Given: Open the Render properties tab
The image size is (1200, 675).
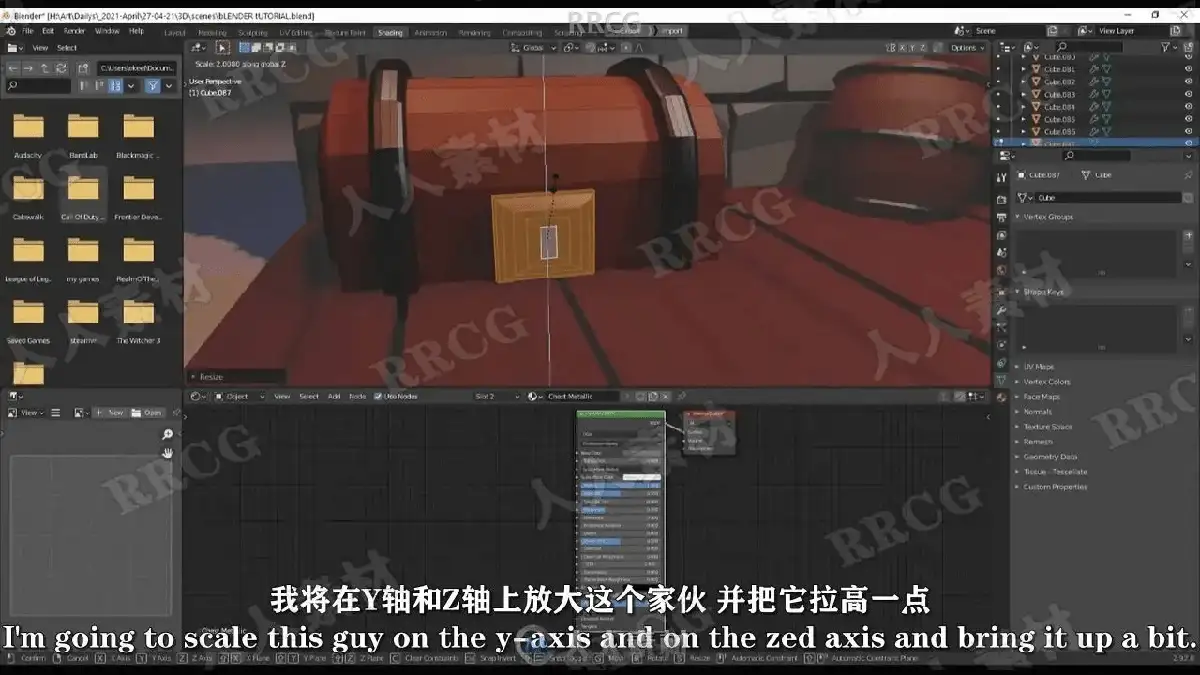Looking at the screenshot, I should point(1002,201).
